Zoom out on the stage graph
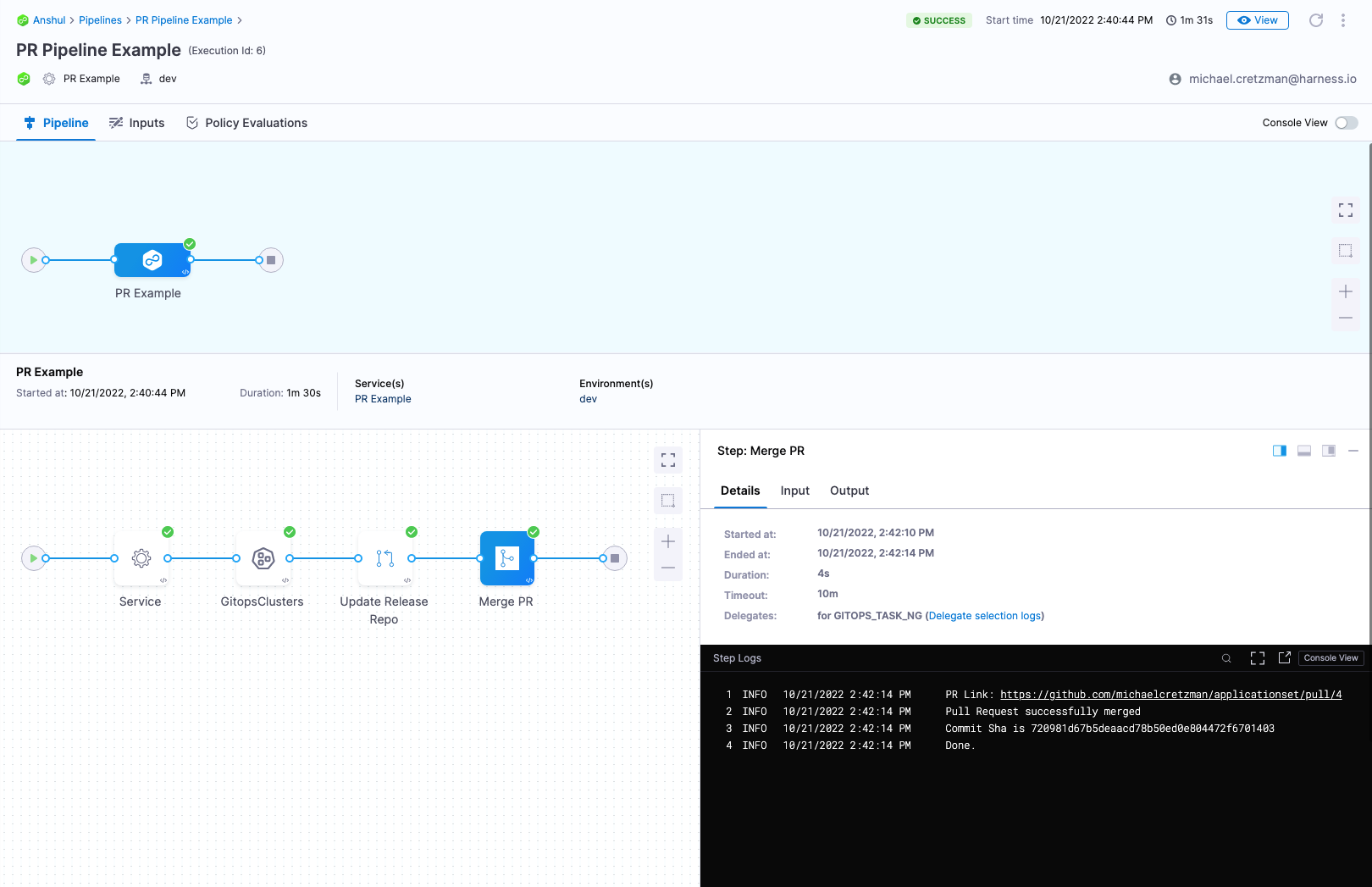This screenshot has width=1372, height=887. [x=1346, y=318]
